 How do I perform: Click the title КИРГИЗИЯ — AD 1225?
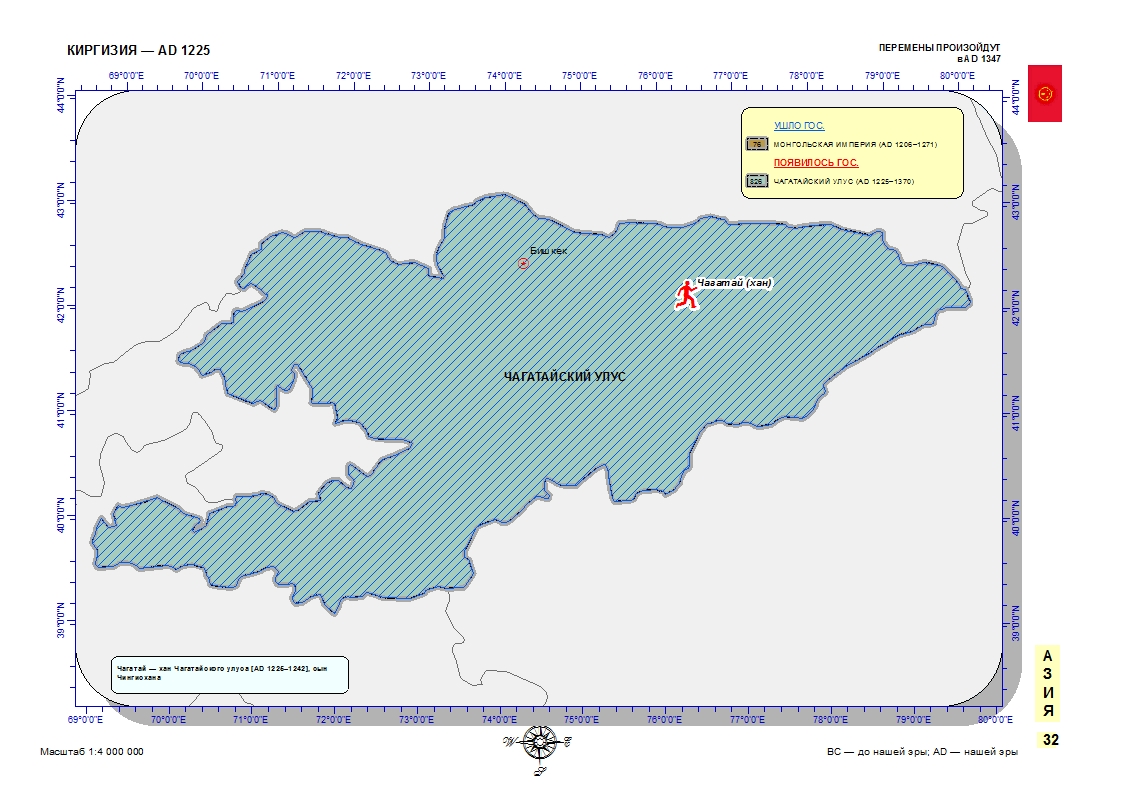(x=139, y=50)
